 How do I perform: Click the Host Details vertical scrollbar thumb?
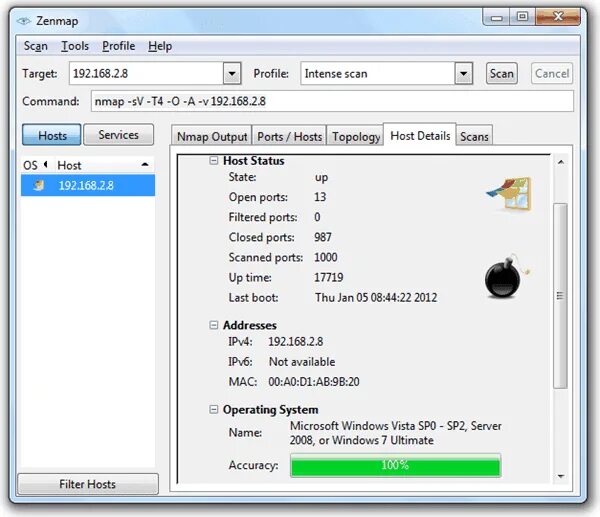pos(561,296)
